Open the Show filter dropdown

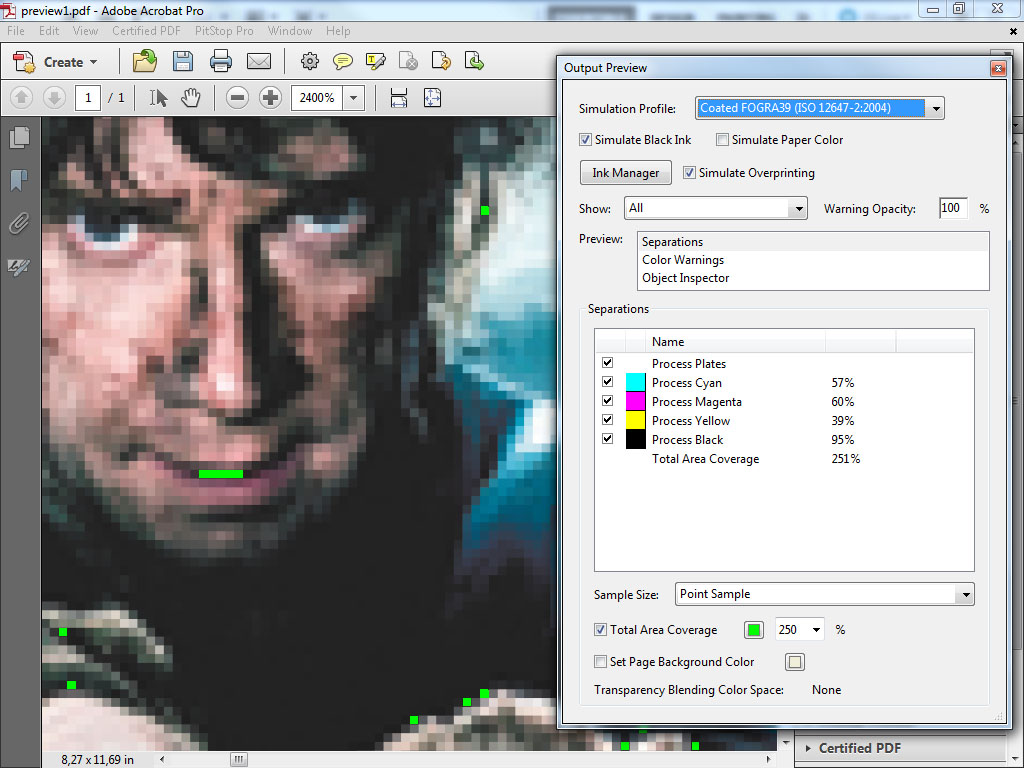coord(798,208)
